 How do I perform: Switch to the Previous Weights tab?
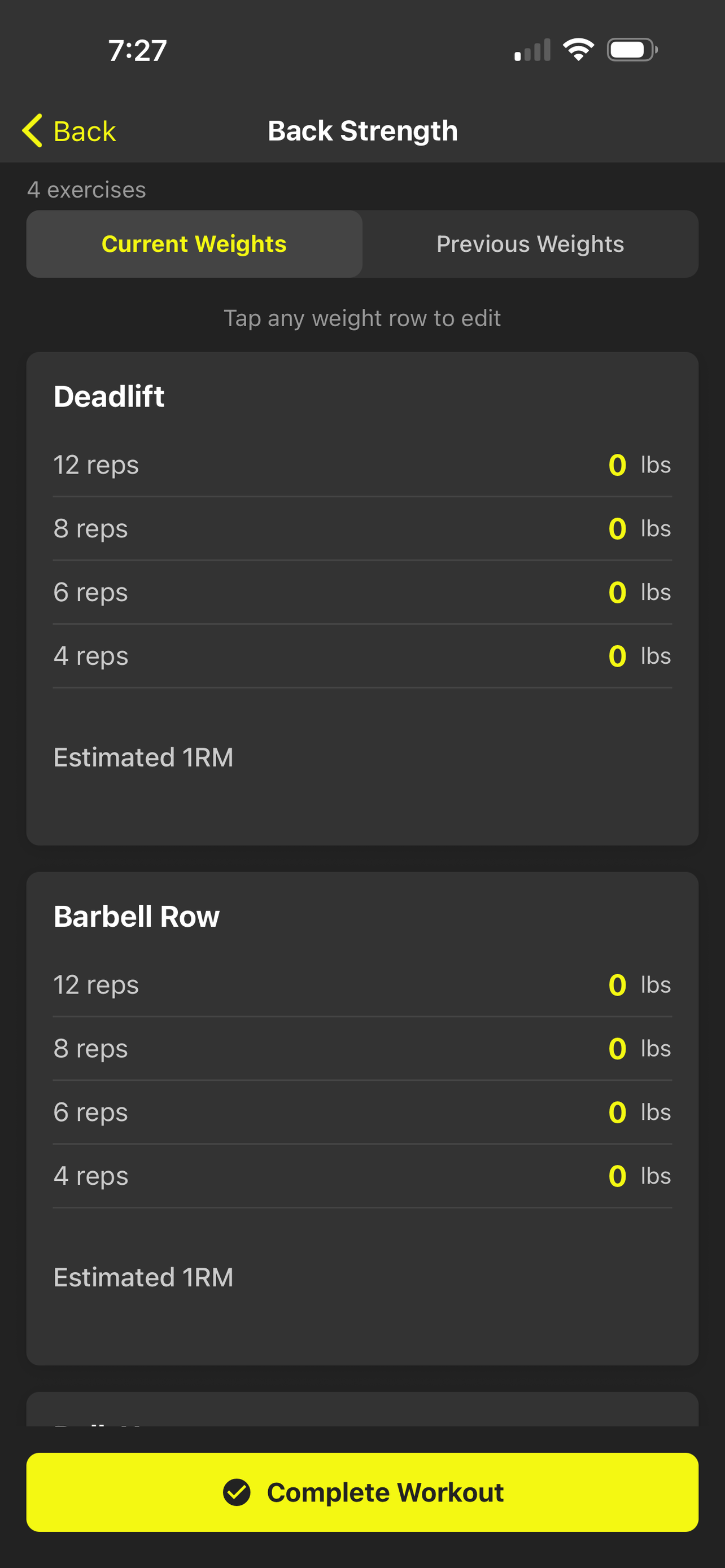coord(530,244)
